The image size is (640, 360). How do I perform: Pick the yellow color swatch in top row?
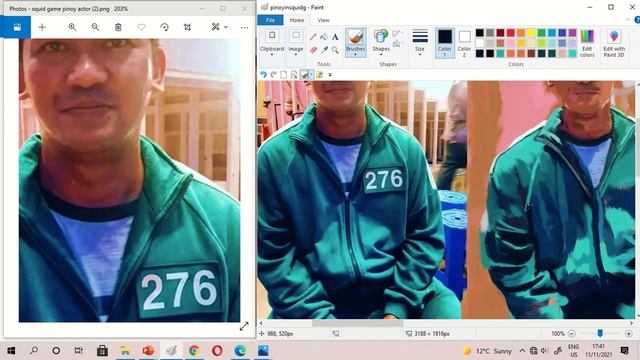[x=531, y=33]
